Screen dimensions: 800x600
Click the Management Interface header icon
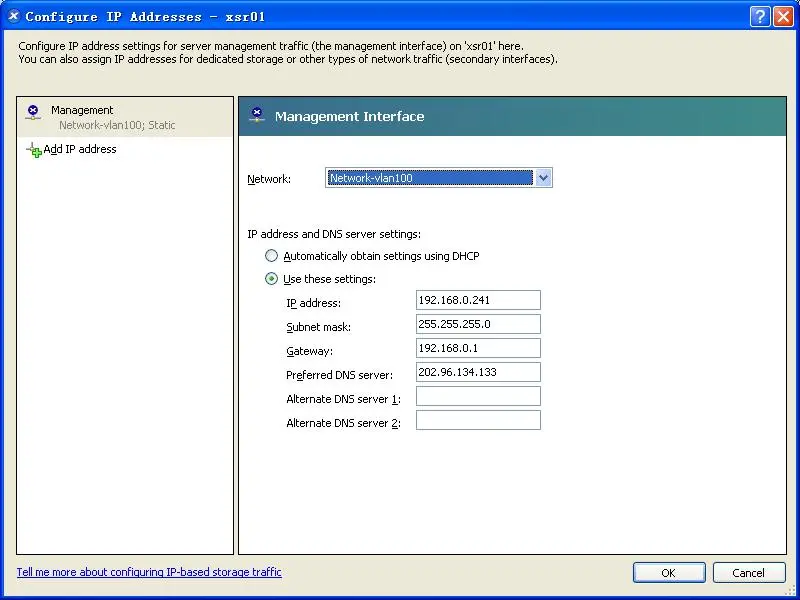(x=257, y=115)
